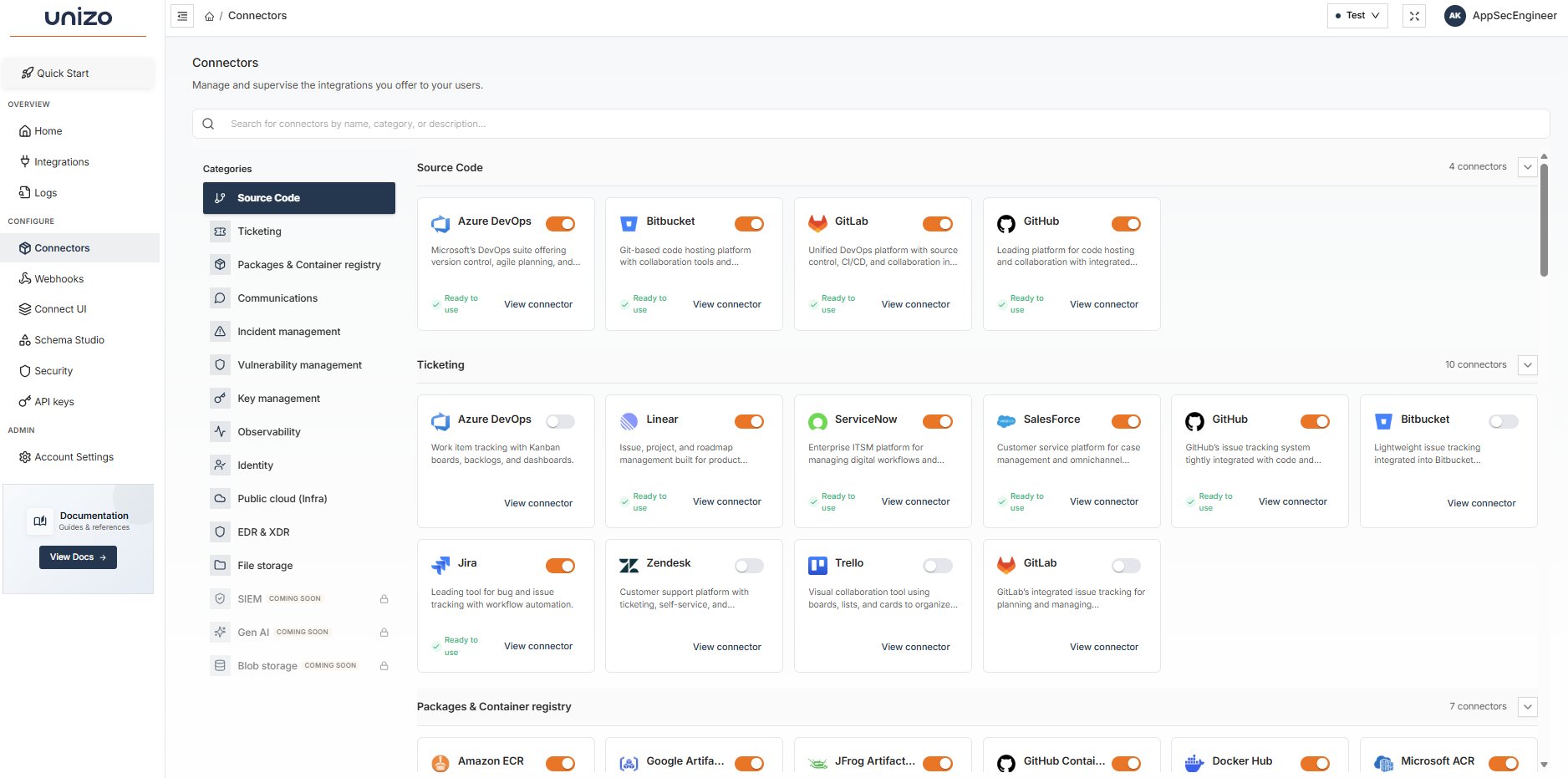View connector for Zendesk
This screenshot has height=778, width=1568.
pos(726,647)
